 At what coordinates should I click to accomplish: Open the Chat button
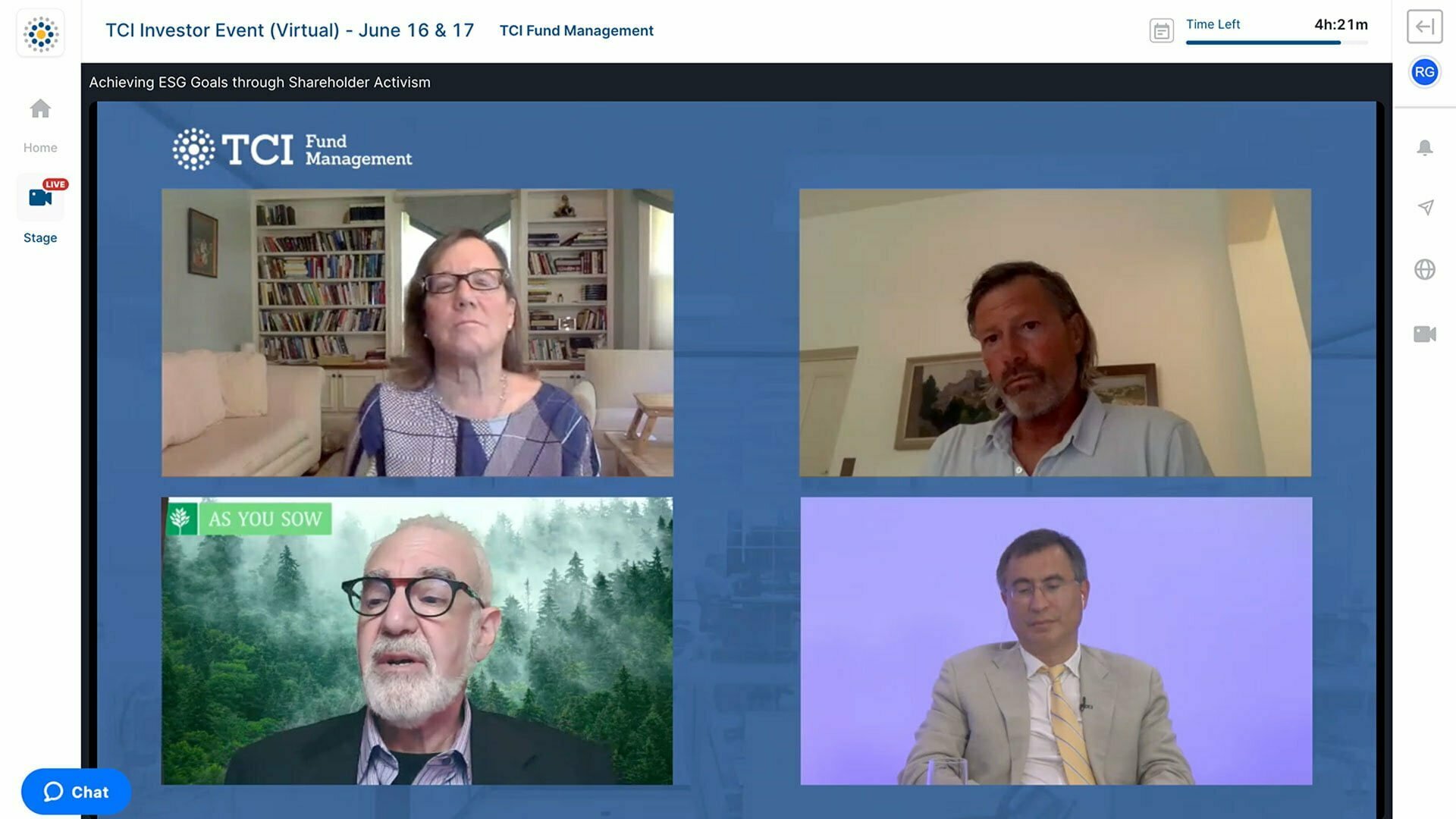pyautogui.click(x=76, y=792)
